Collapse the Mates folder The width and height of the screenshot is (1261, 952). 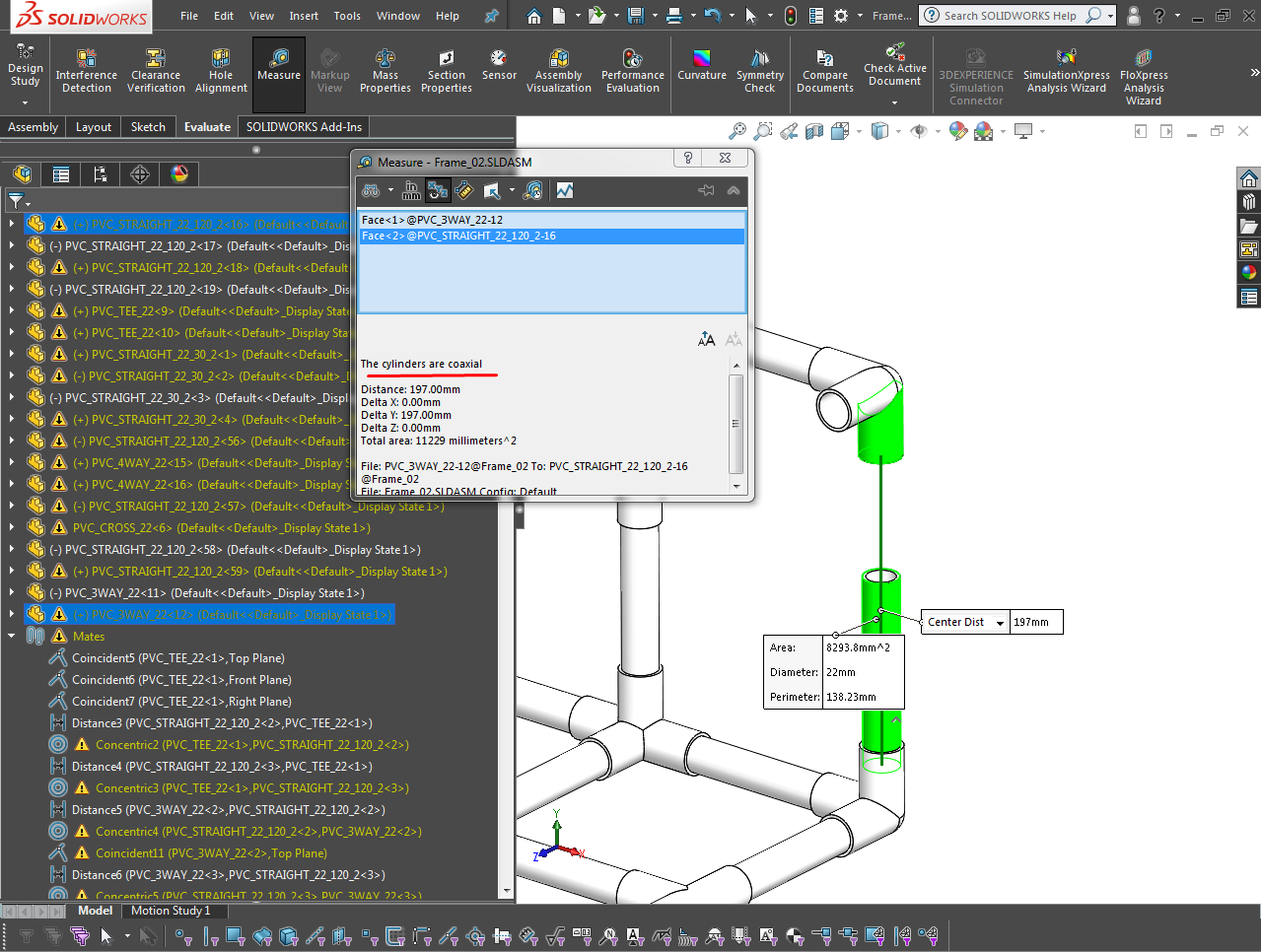pos(12,637)
